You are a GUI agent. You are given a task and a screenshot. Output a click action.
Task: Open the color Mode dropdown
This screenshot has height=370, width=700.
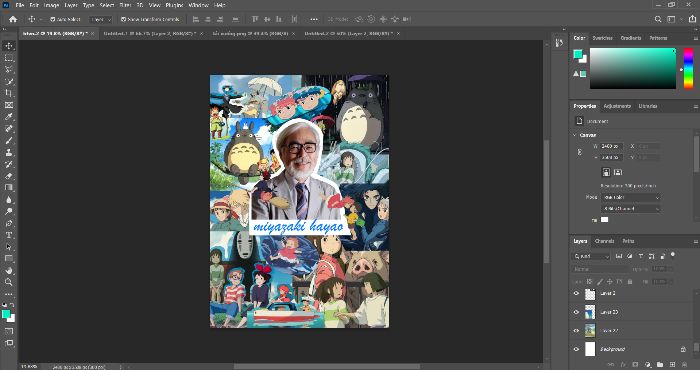(630, 197)
